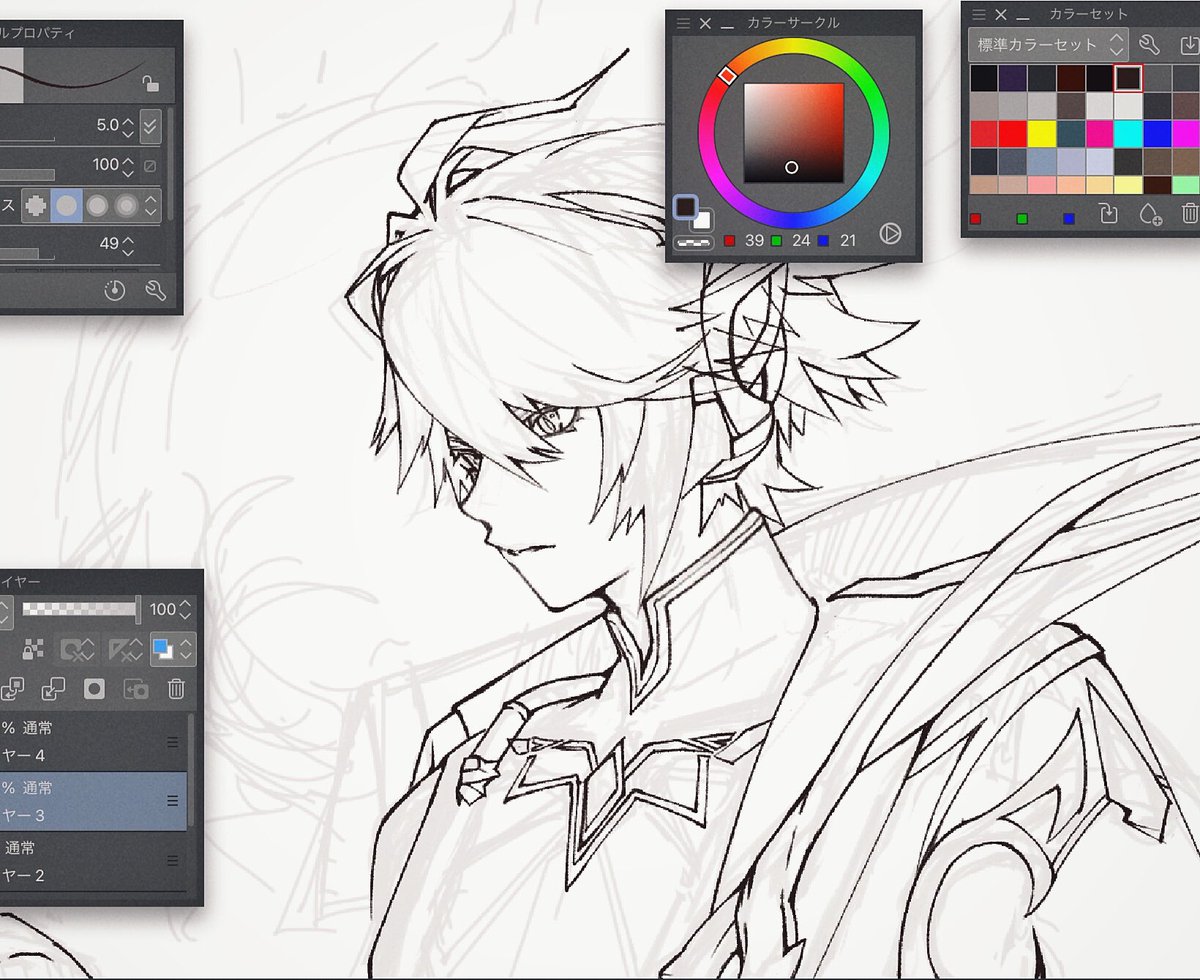This screenshot has height=980, width=1200.
Task: Toggle the brush stroke preview lock icon
Action: click(150, 84)
